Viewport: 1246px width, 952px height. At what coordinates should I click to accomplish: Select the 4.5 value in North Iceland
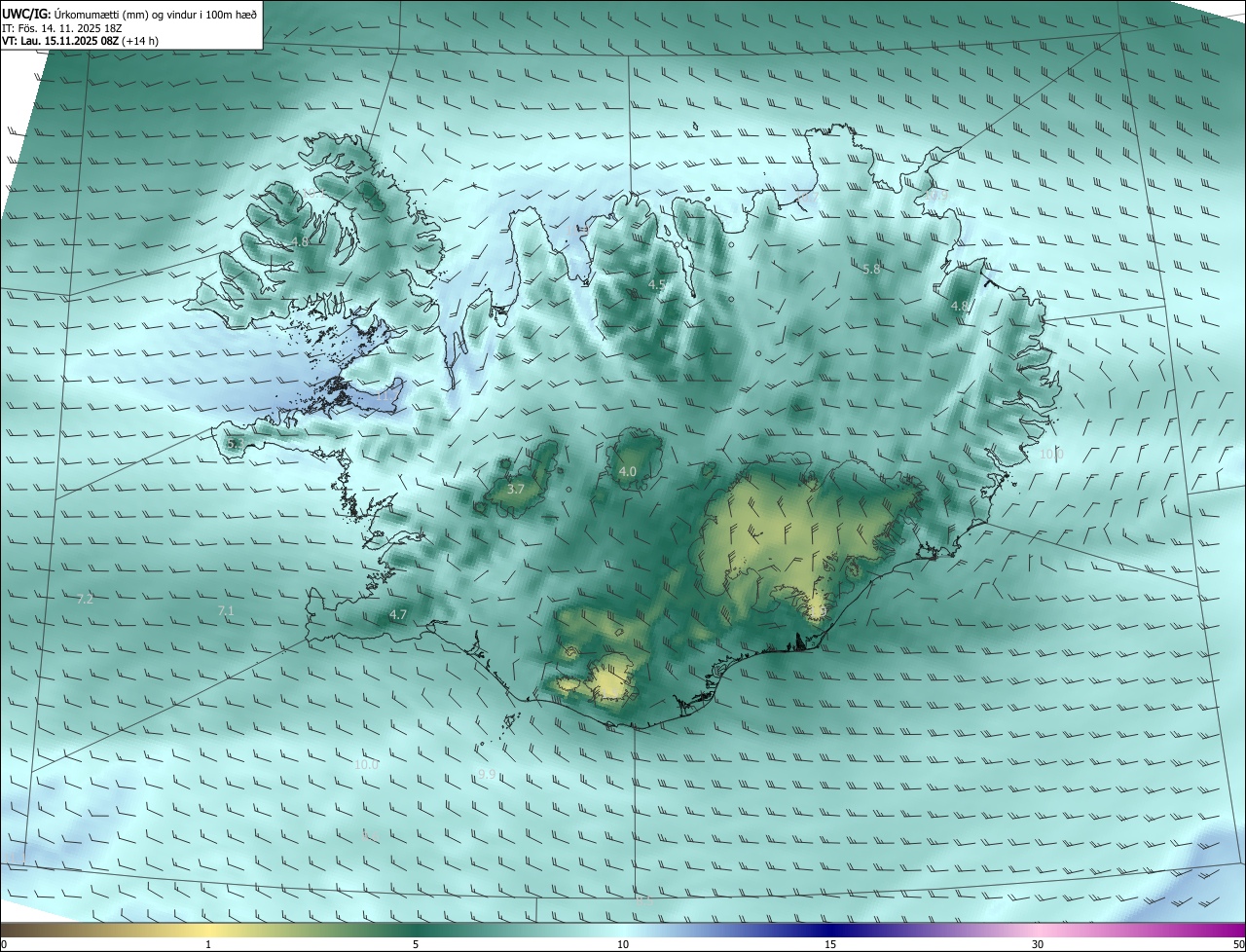pyautogui.click(x=657, y=284)
